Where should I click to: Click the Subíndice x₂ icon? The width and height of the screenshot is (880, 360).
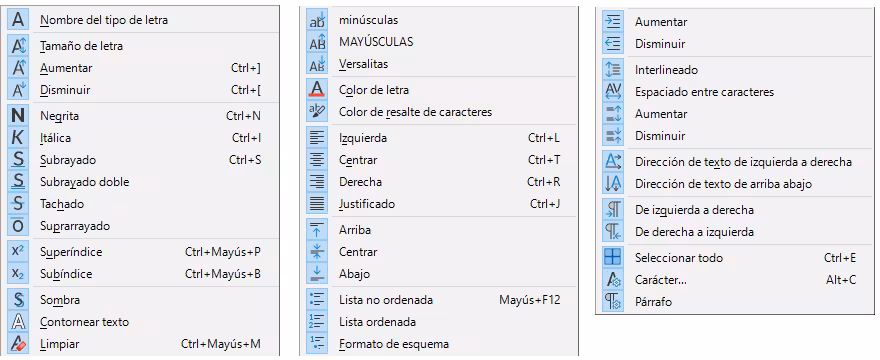click(19, 274)
